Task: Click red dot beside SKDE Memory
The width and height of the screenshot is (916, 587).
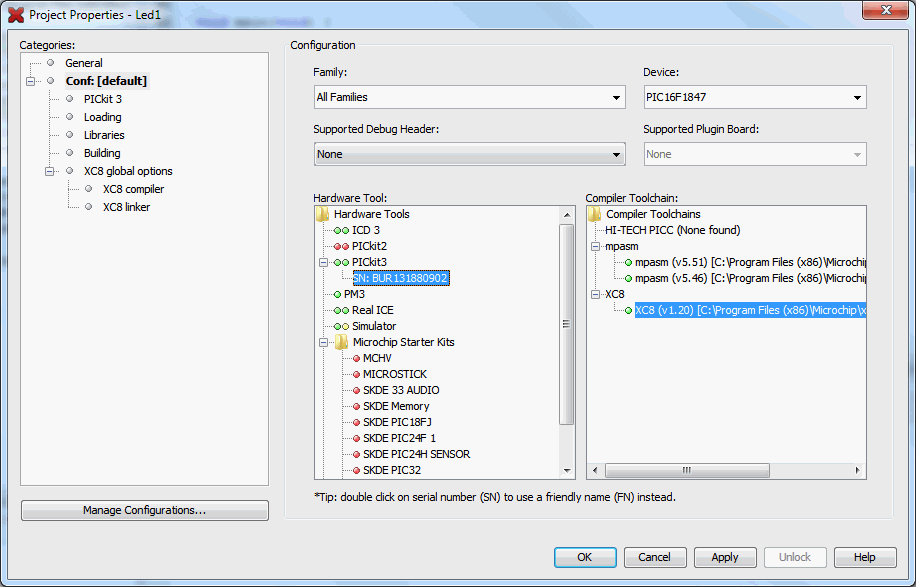Action: click(x=356, y=407)
